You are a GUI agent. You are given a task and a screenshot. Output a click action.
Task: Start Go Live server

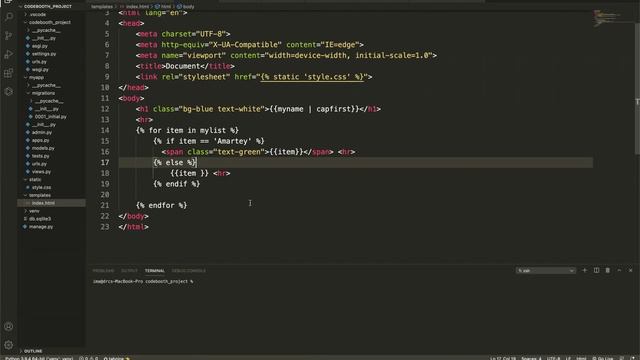603,358
